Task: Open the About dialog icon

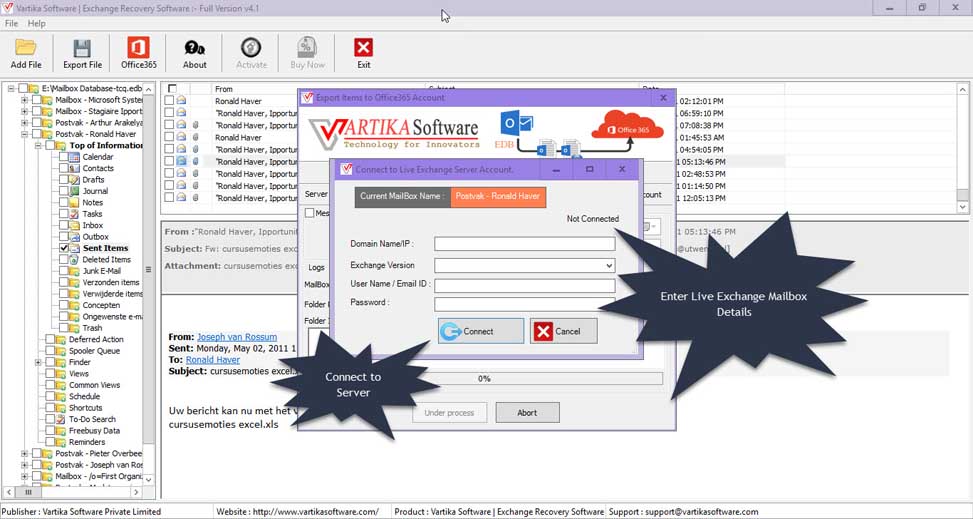Action: 194,48
